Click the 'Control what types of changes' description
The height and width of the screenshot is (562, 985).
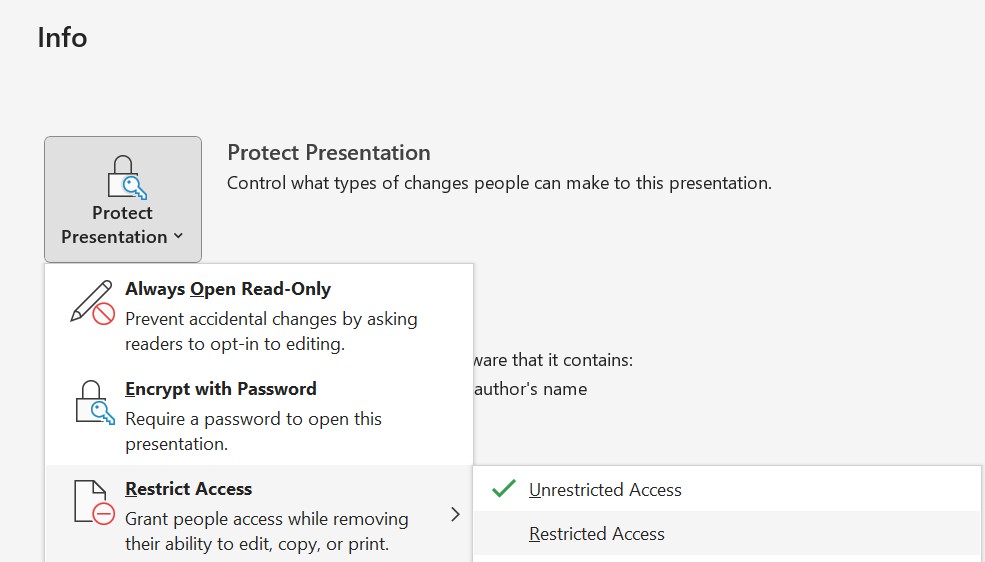coord(499,183)
